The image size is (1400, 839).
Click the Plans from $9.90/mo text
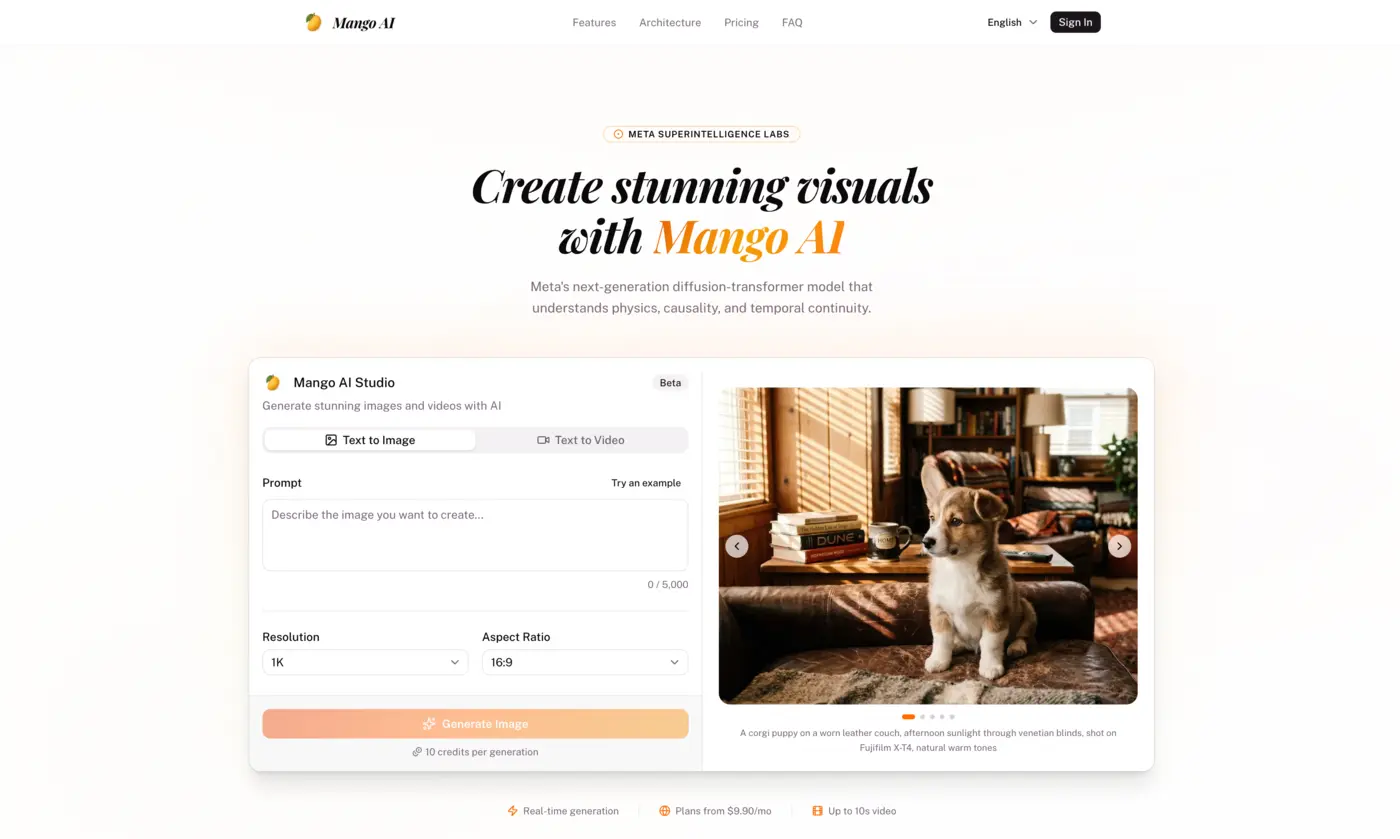click(723, 811)
